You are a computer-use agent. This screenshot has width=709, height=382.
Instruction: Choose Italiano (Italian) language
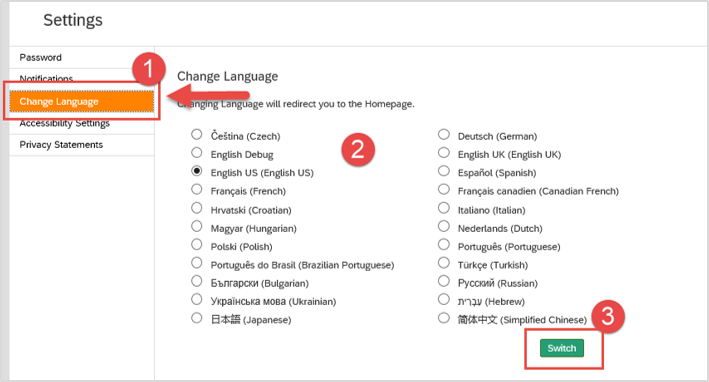[x=444, y=208]
